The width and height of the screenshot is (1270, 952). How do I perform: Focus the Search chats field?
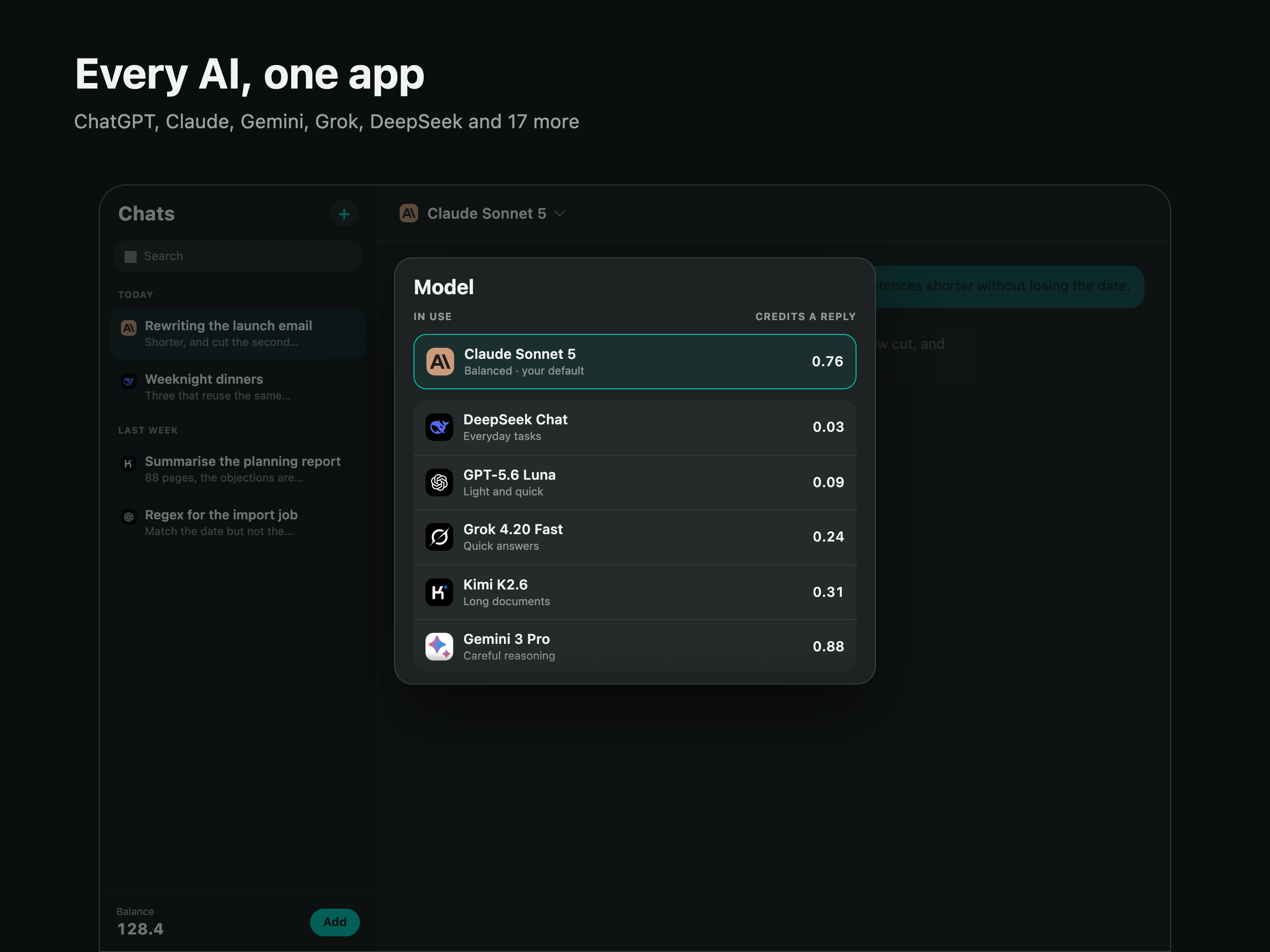pyautogui.click(x=238, y=256)
